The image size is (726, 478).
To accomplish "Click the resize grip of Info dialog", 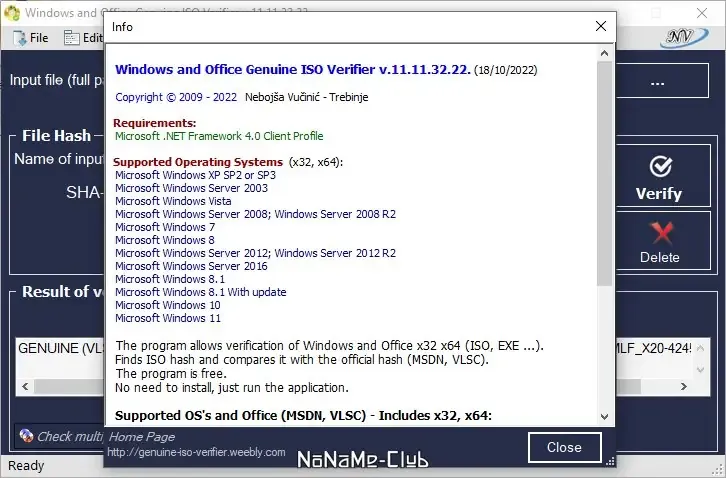I will point(610,461).
